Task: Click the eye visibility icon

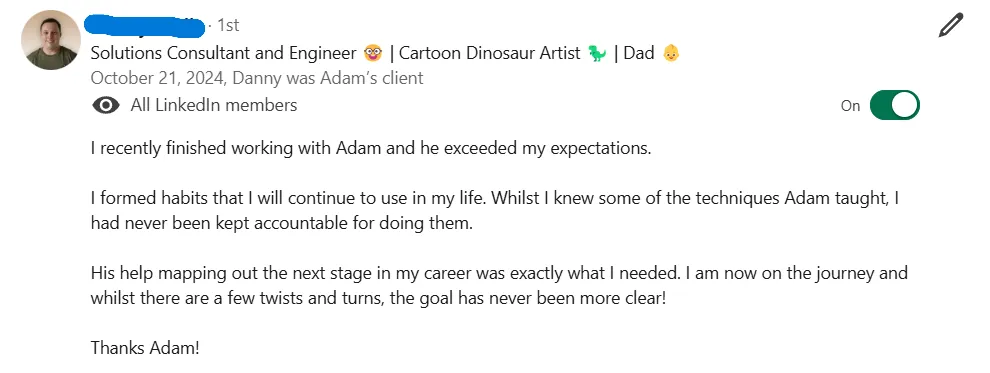Action: (x=105, y=105)
